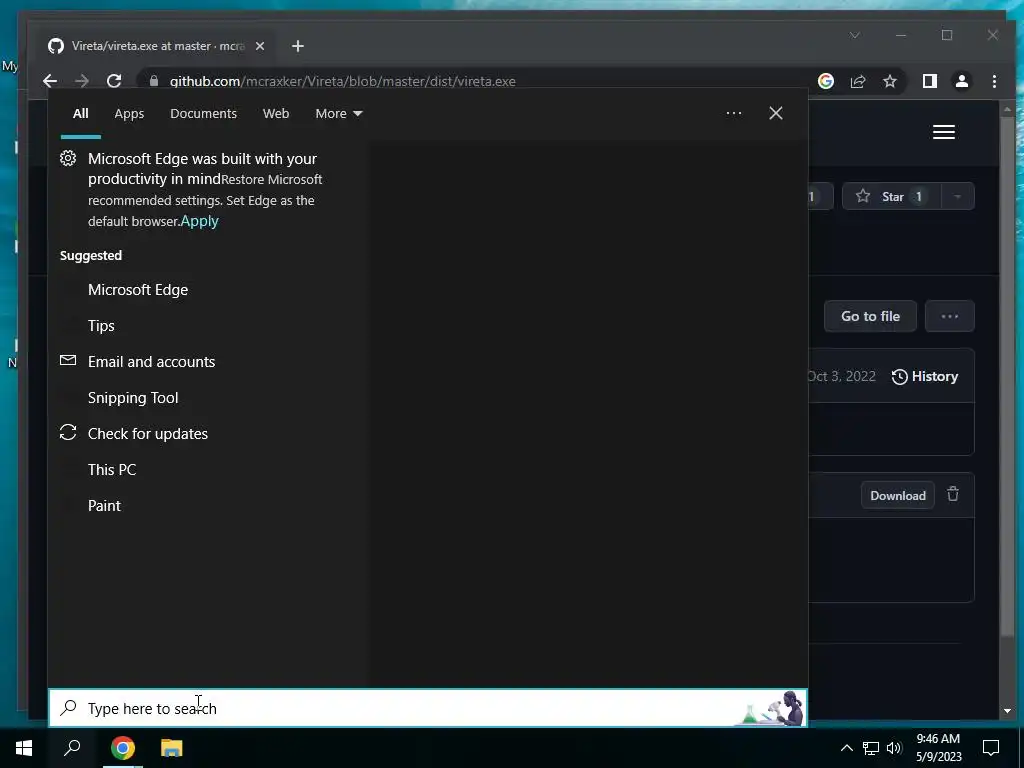Select the All search tab
Screen dimensions: 1024x768
pyautogui.click(x=80, y=114)
